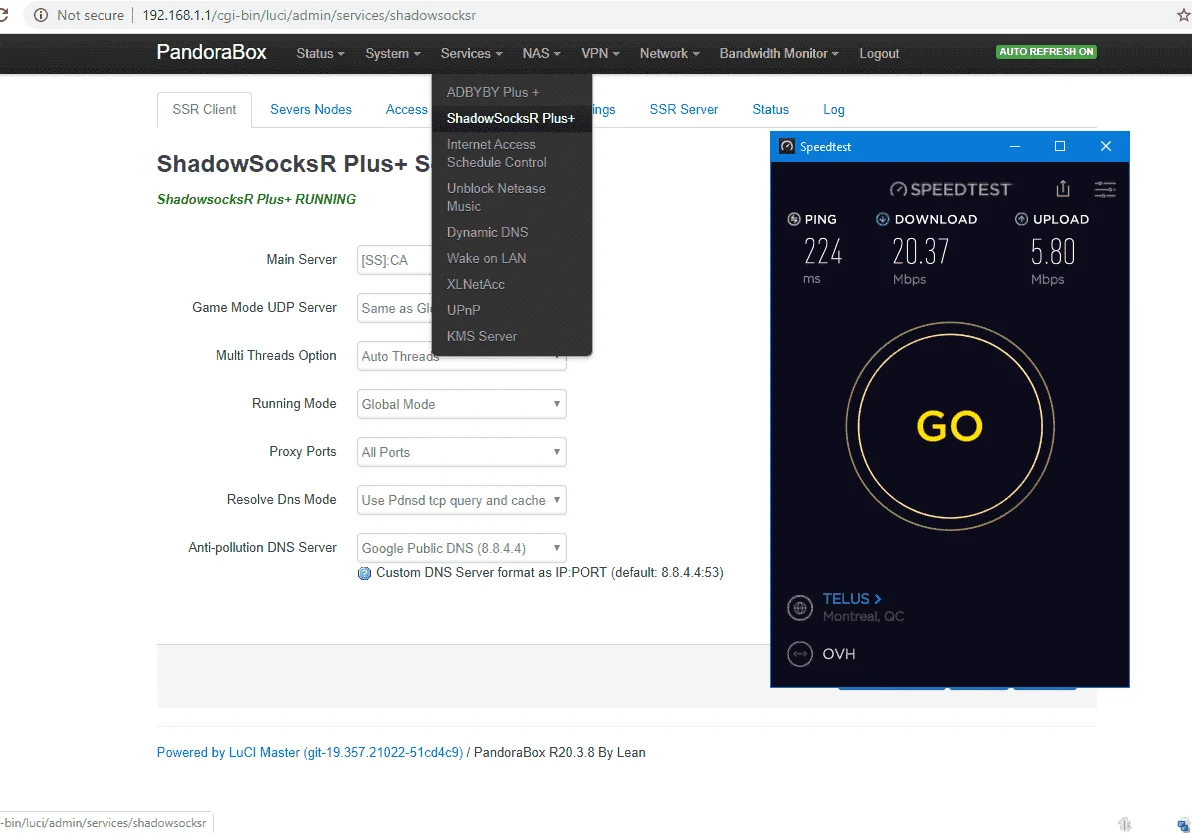This screenshot has width=1192, height=833.
Task: Click the globe icon beside TELUS
Action: [800, 607]
